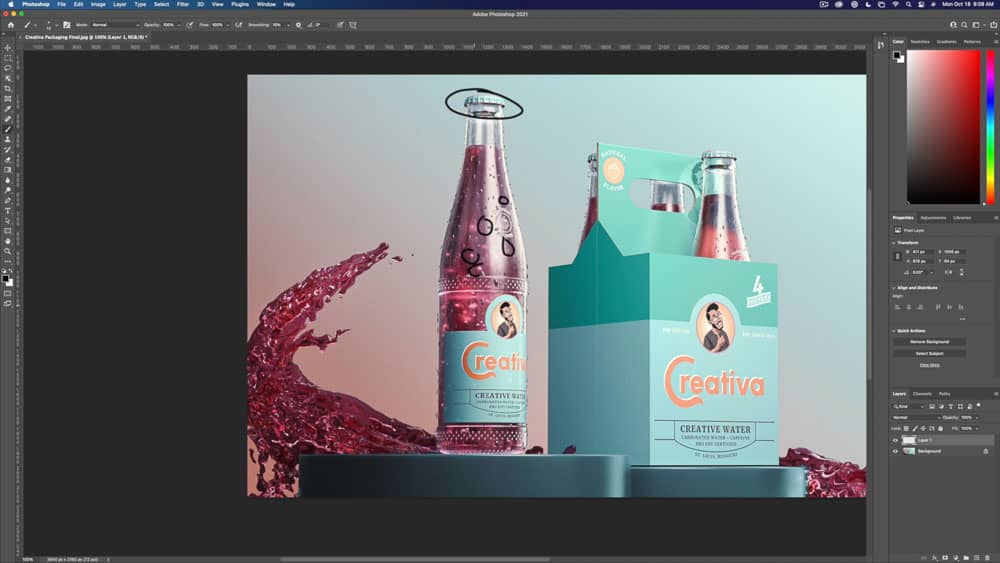
Task: Hide Layer 1 using its eye icon
Action: pyautogui.click(x=895, y=440)
